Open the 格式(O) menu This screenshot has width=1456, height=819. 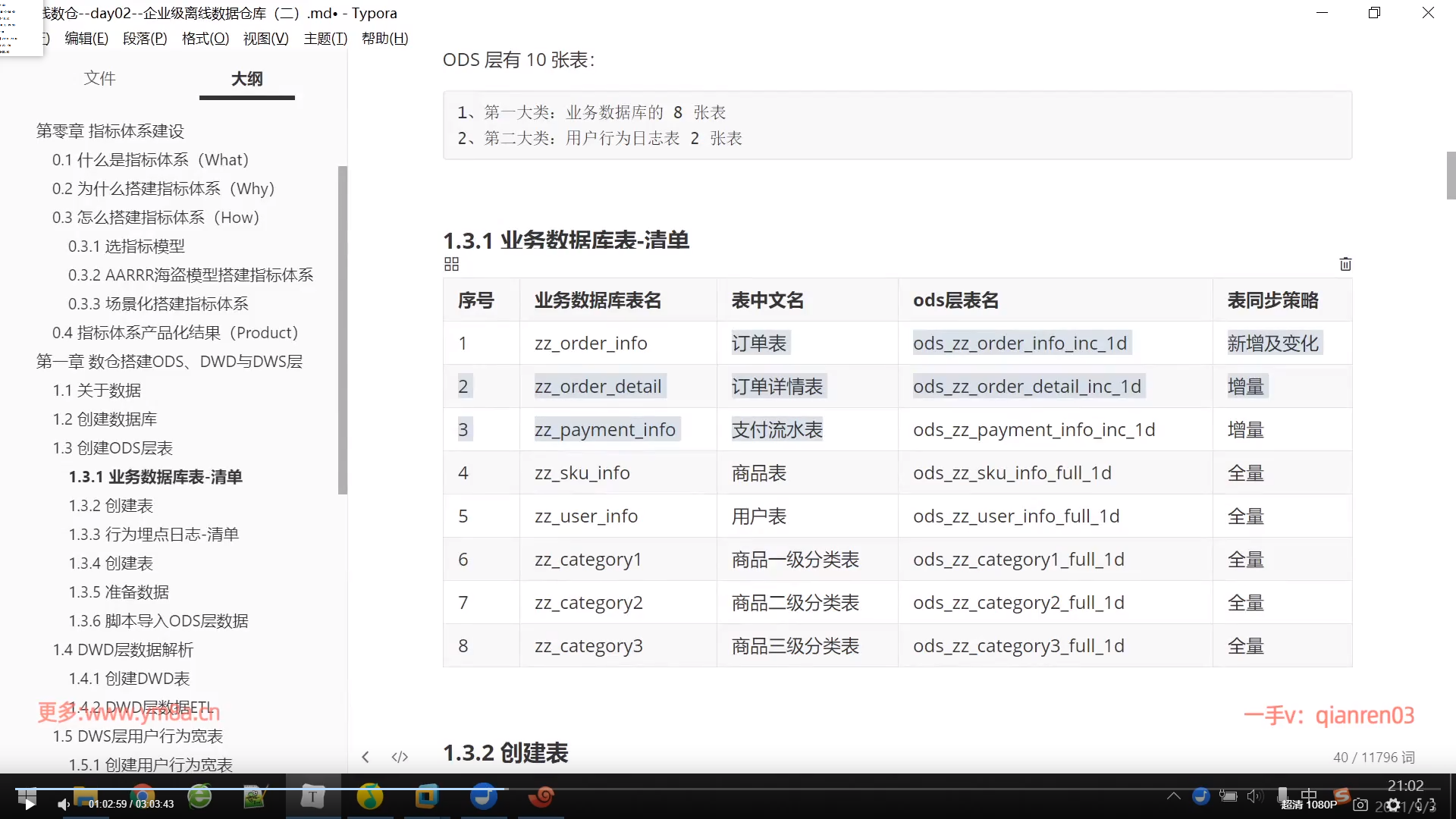(x=205, y=39)
